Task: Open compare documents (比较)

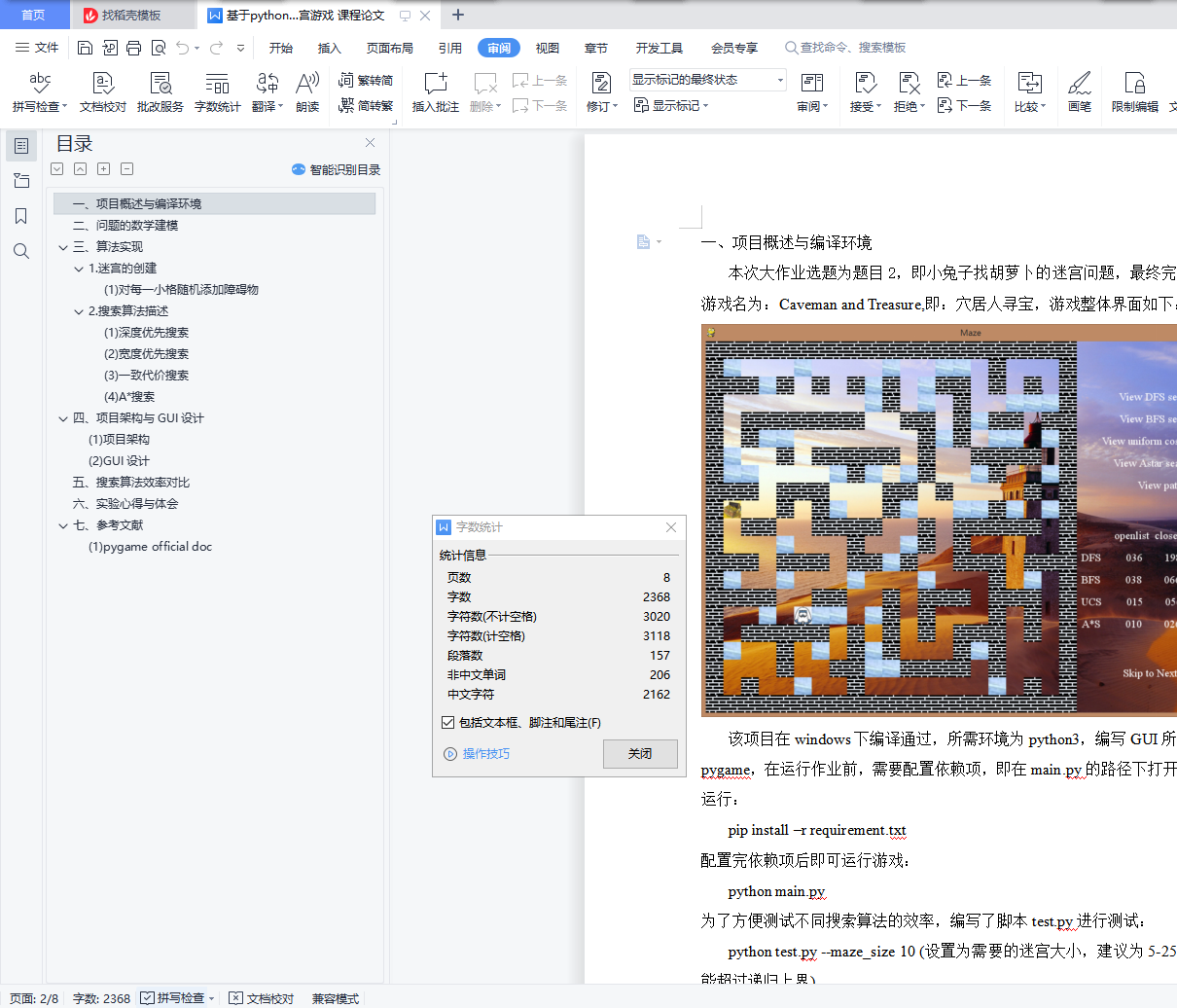Action: (x=1029, y=91)
